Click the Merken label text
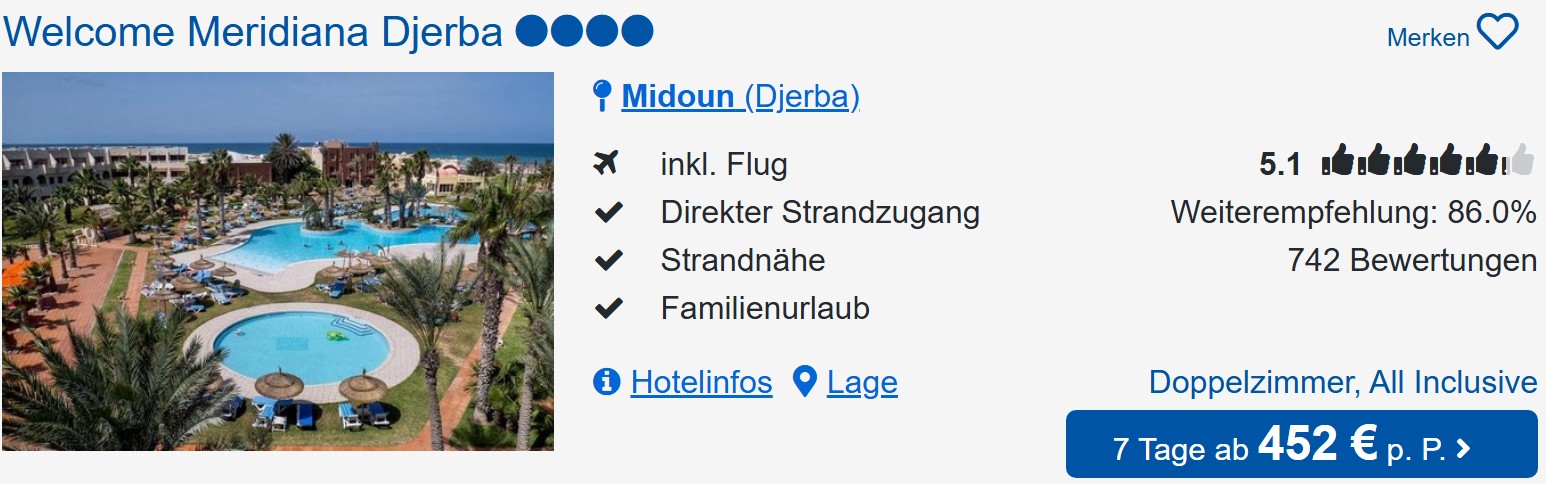This screenshot has width=1546, height=484. coord(1427,38)
